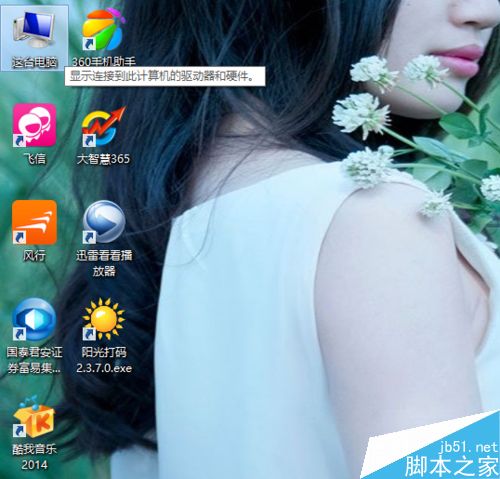Select the orange 风行 shortcut icon

click(34, 222)
